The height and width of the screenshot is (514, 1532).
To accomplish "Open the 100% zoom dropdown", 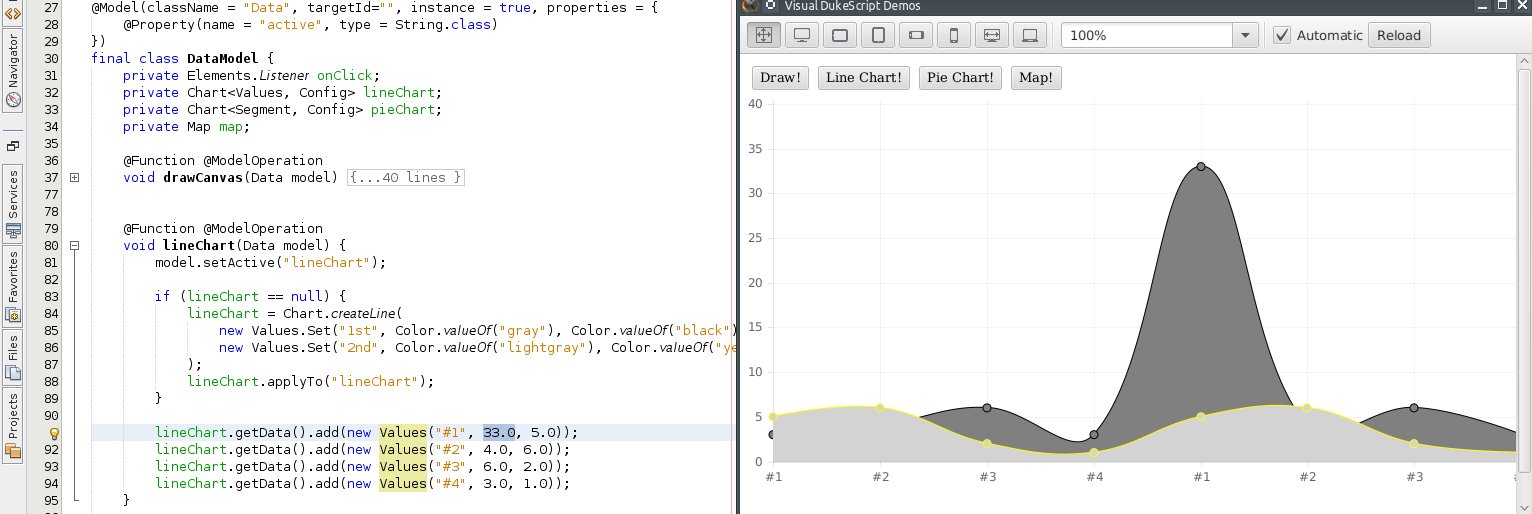I will point(1245,35).
